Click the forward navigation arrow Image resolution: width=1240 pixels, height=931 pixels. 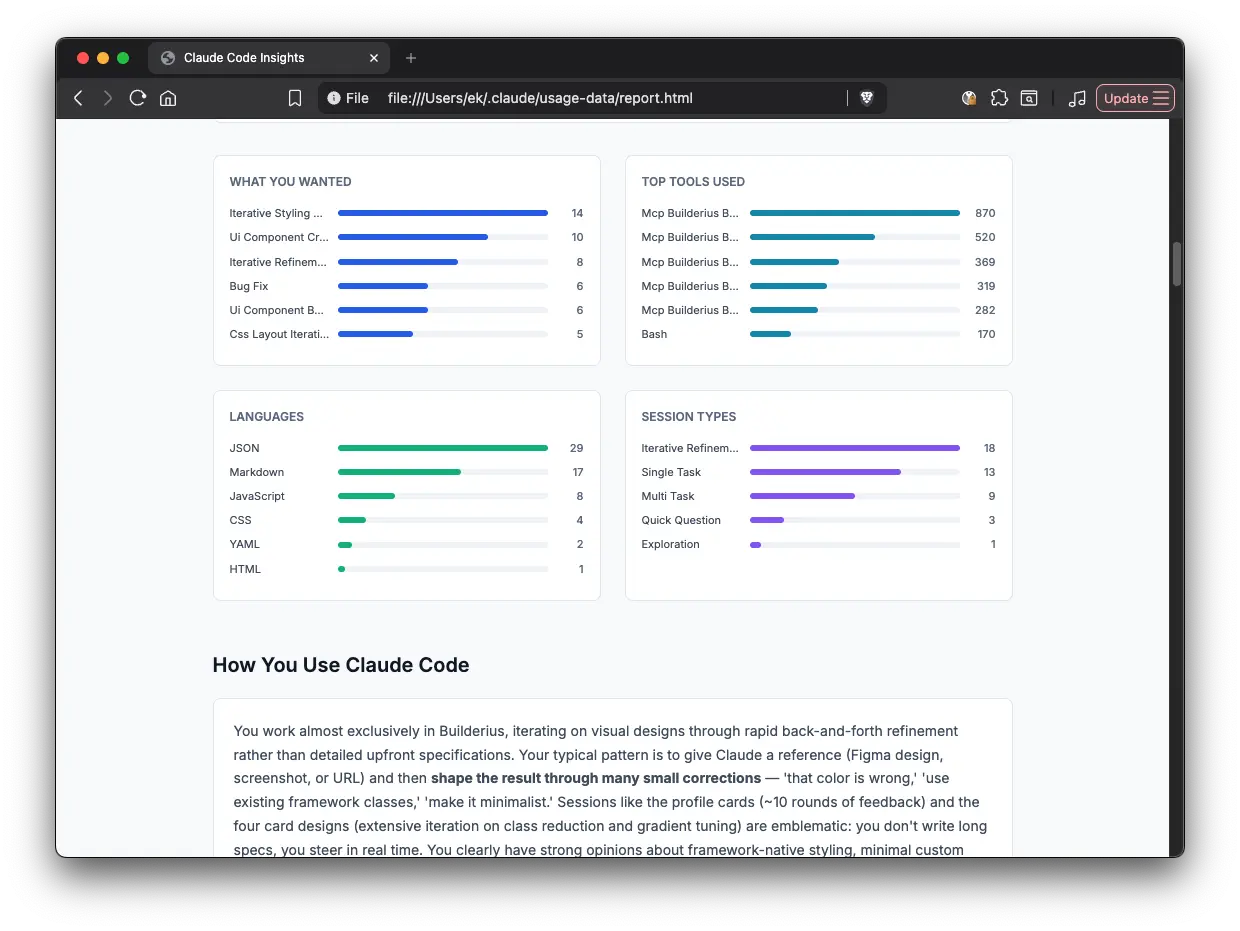pyautogui.click(x=108, y=98)
